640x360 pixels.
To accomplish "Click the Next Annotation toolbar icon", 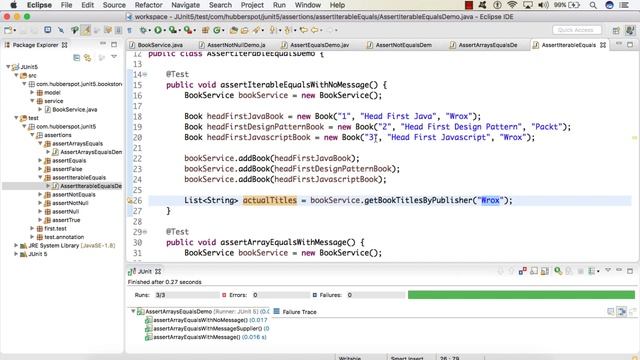I will click(272, 30).
